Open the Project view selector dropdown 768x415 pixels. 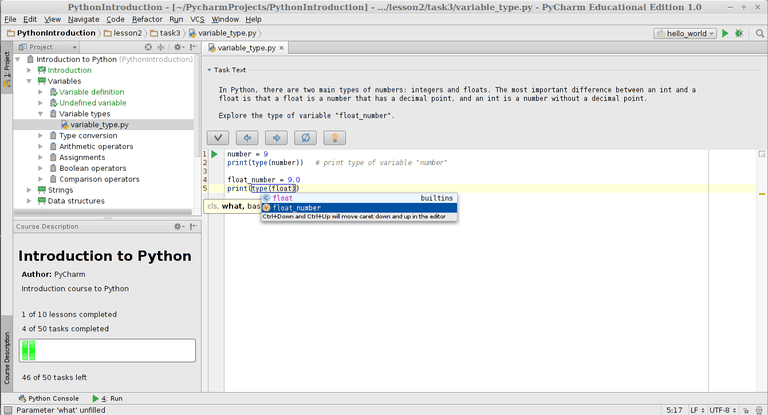click(x=48, y=47)
